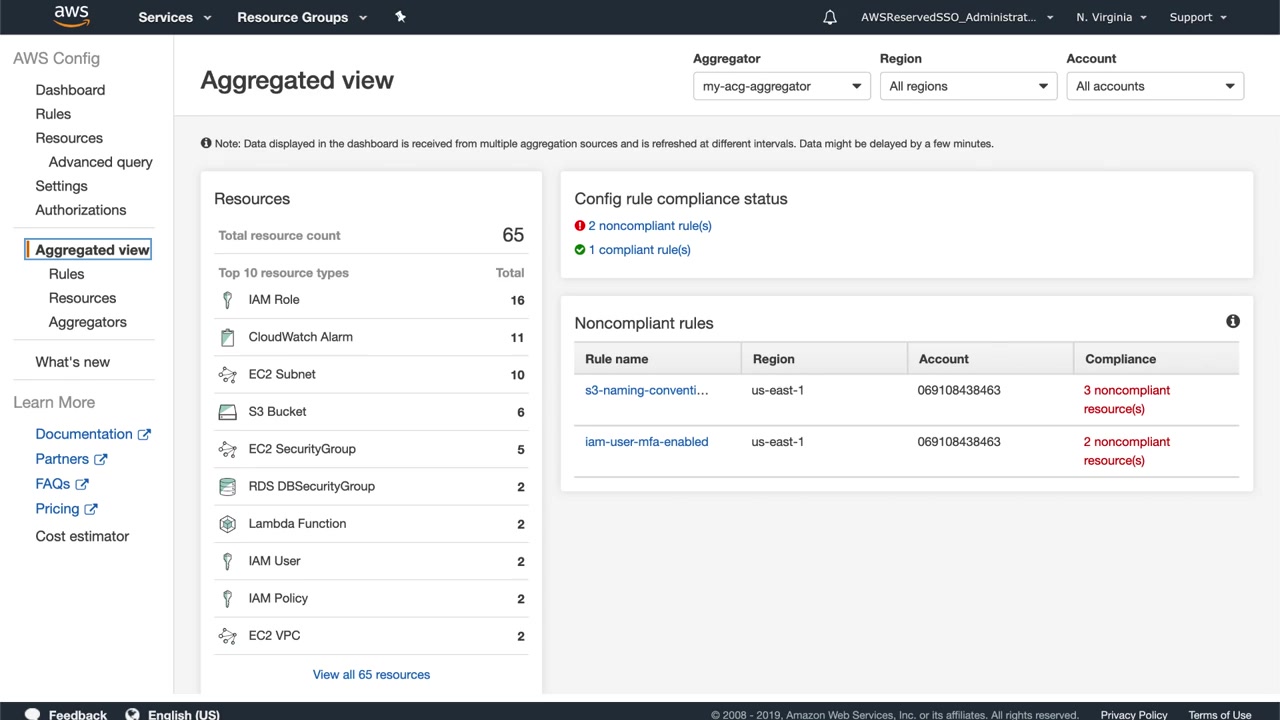1280x720 pixels.
Task: Open the All accounts dropdown
Action: (x=1154, y=86)
